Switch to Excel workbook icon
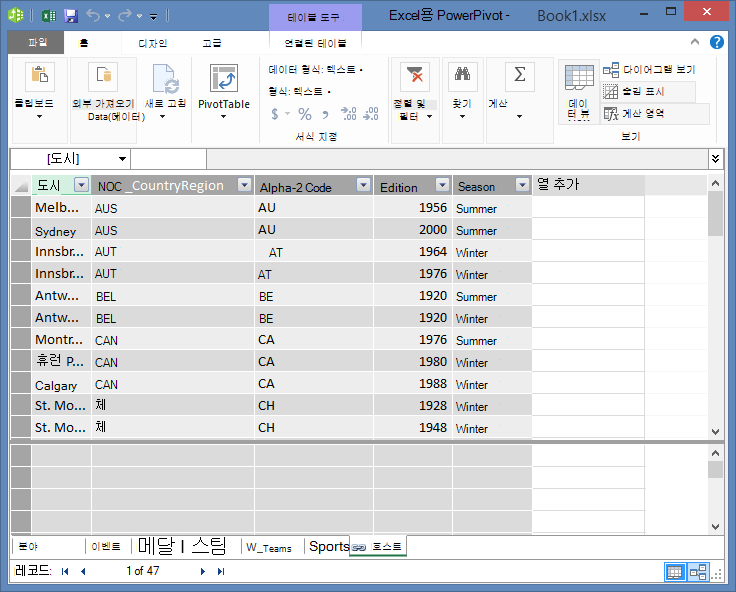The image size is (736, 592). click(49, 16)
